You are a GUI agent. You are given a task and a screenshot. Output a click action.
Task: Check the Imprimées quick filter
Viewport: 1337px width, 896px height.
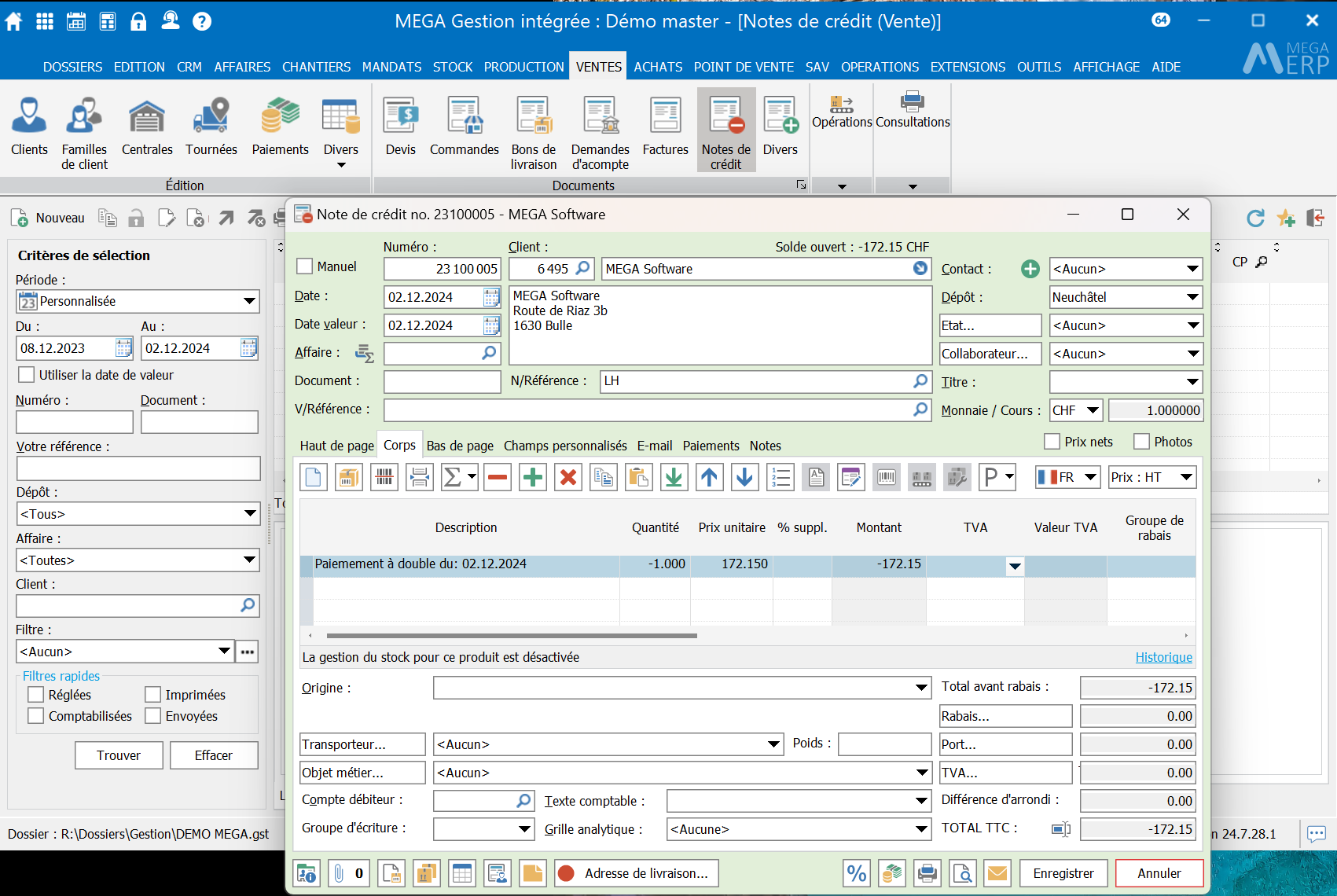(x=153, y=695)
